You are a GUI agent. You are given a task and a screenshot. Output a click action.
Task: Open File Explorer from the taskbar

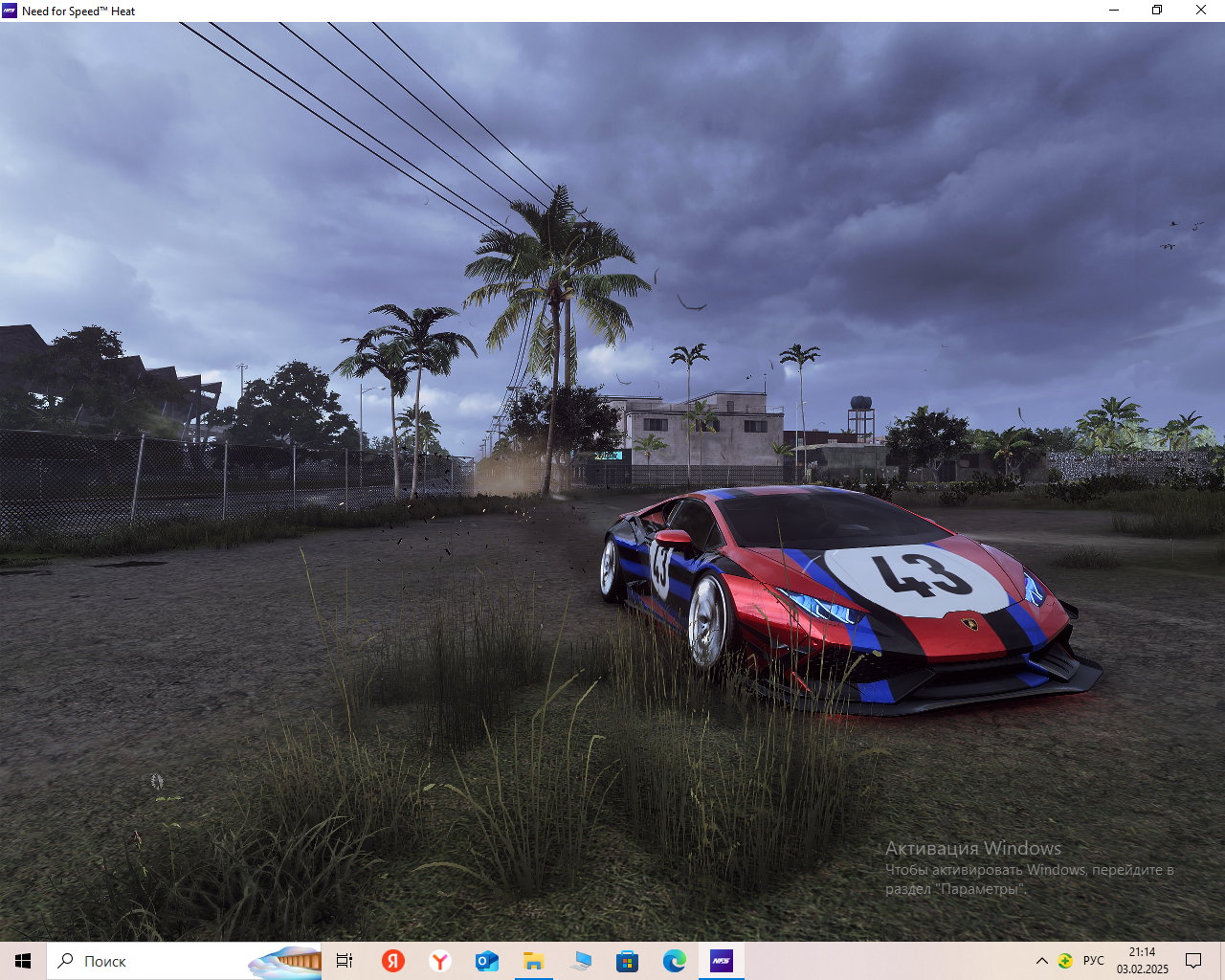533,961
